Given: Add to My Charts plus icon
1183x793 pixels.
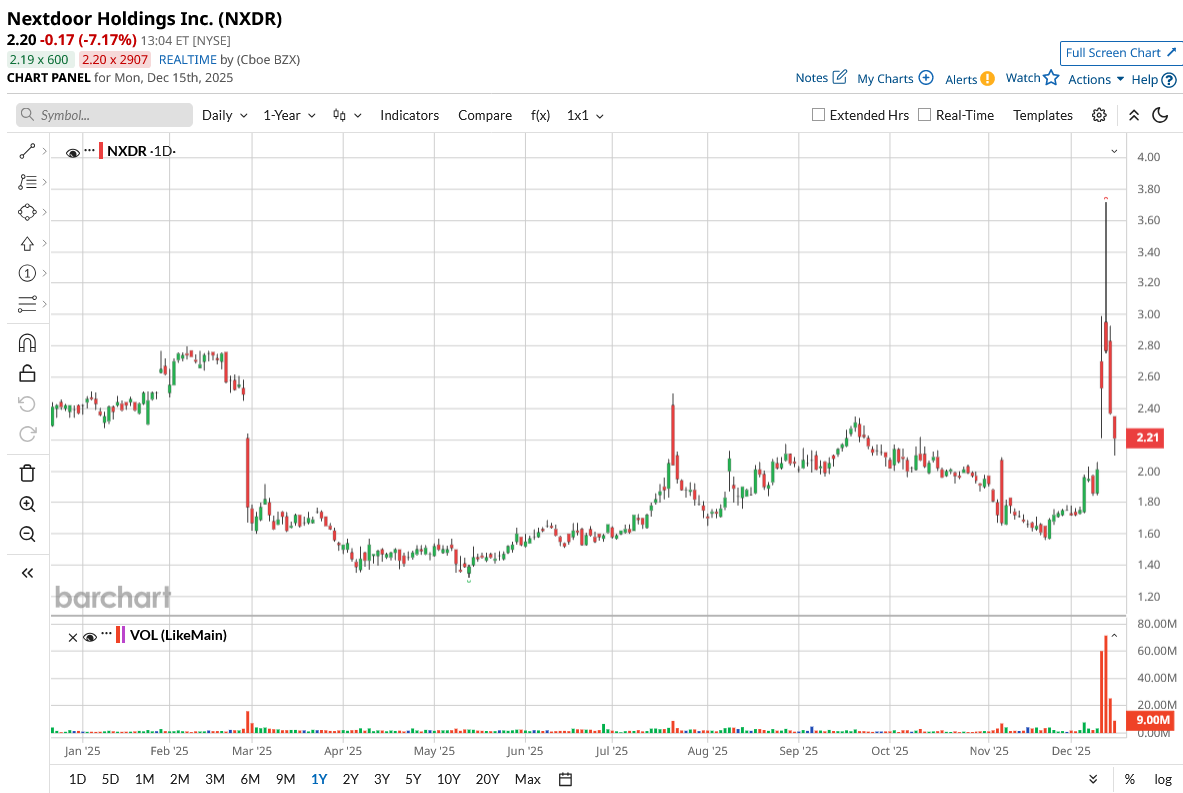Looking at the screenshot, I should coord(926,78).
